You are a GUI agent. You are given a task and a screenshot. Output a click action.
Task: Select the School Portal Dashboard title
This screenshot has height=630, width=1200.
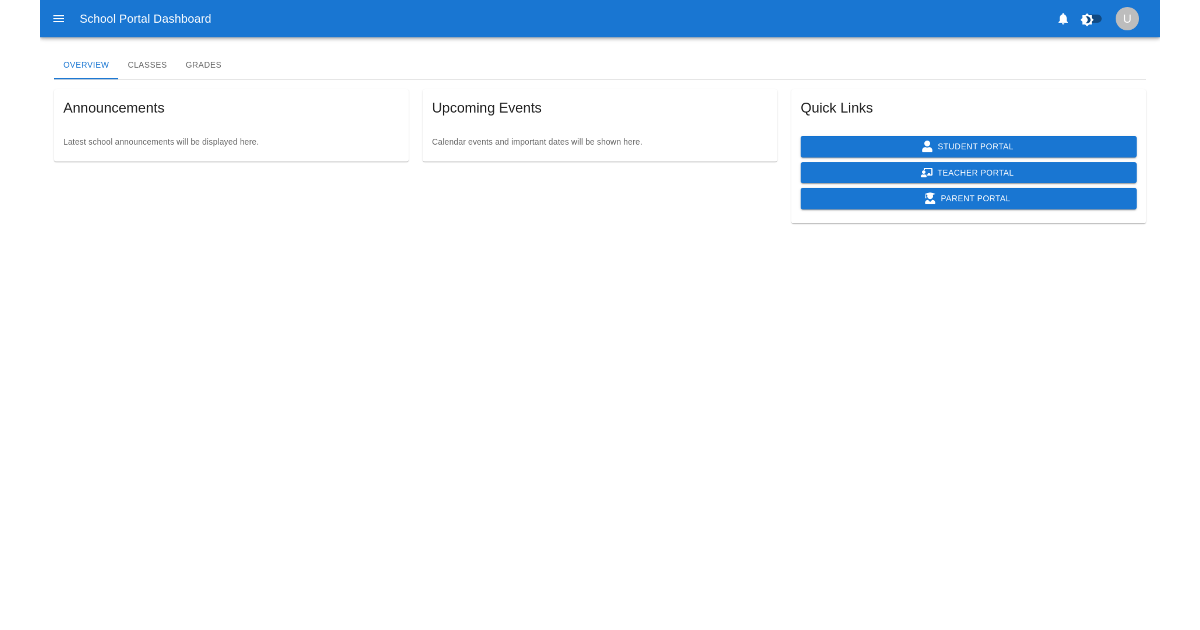point(145,18)
